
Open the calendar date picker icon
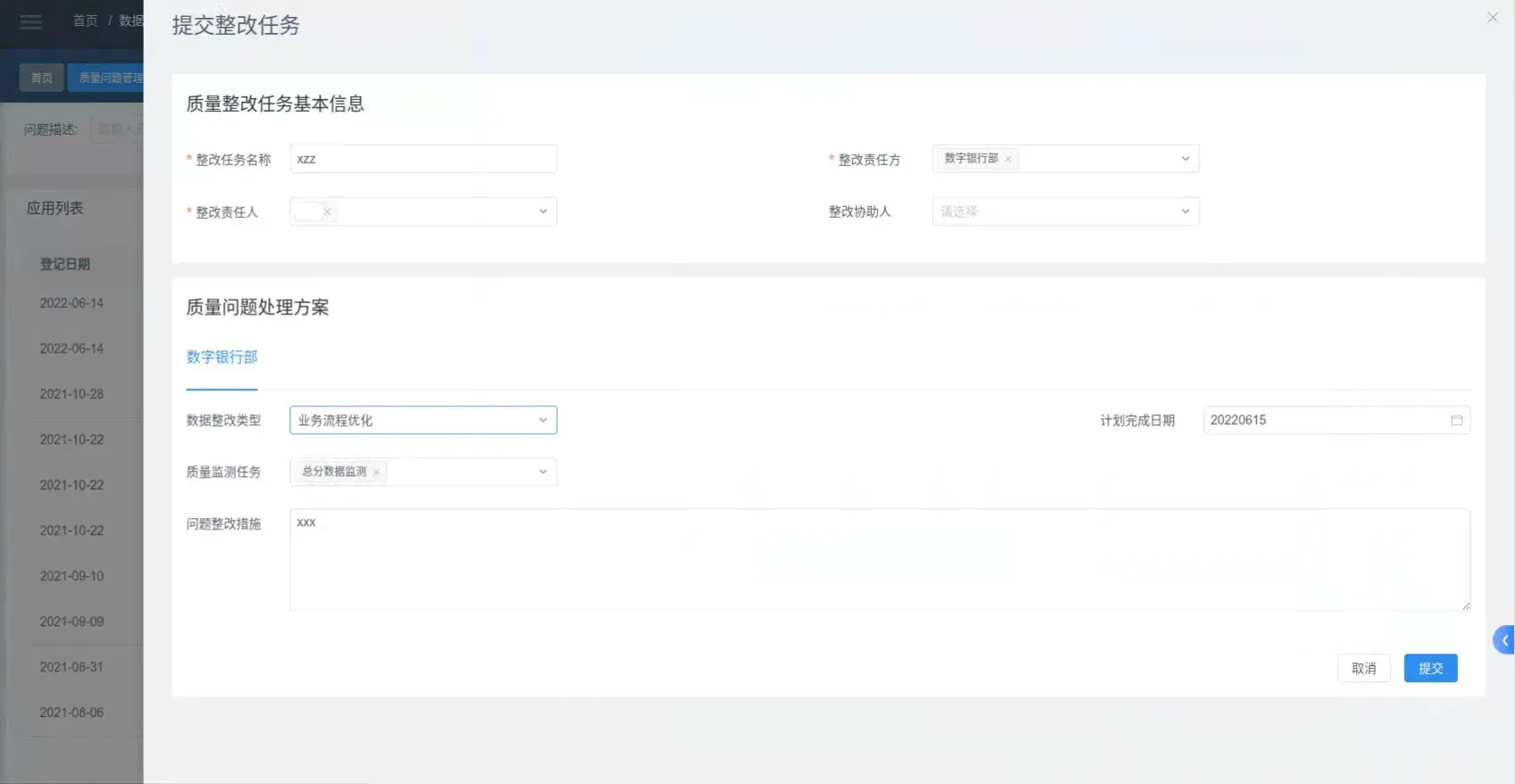point(1456,421)
